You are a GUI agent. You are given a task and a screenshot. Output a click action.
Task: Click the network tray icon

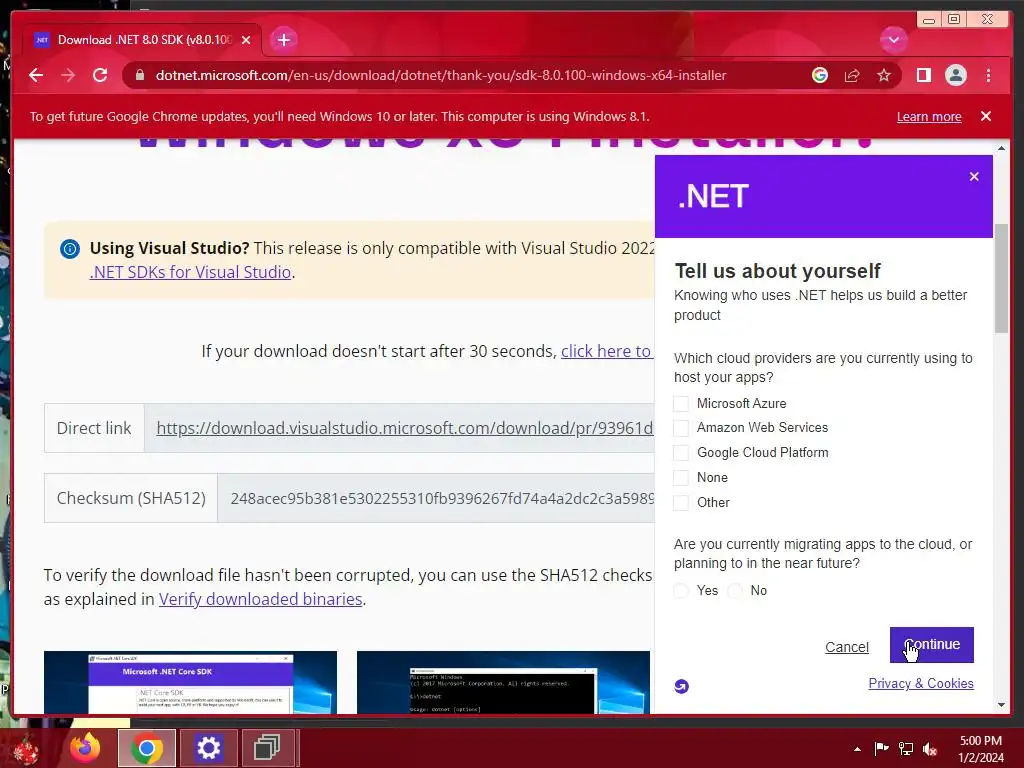pyautogui.click(x=906, y=749)
